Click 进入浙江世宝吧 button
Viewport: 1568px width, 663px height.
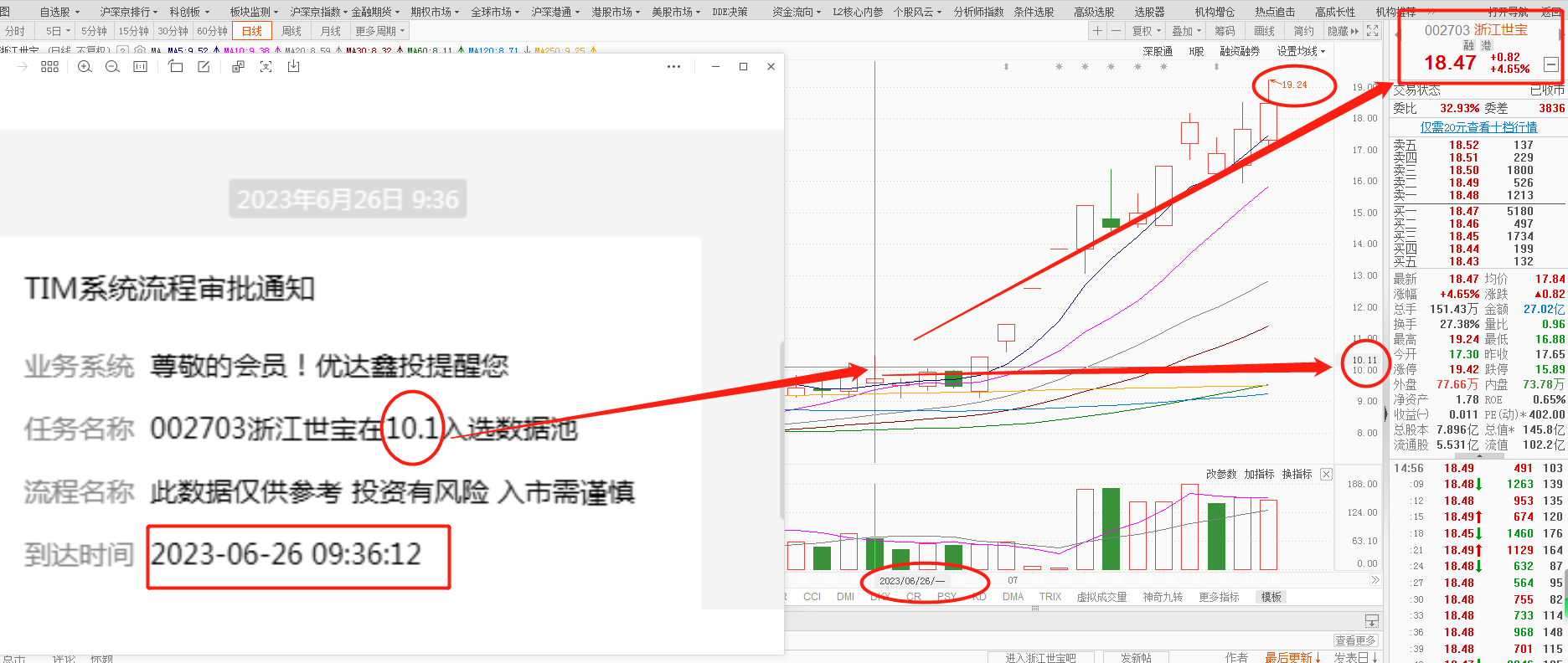[x=1040, y=657]
